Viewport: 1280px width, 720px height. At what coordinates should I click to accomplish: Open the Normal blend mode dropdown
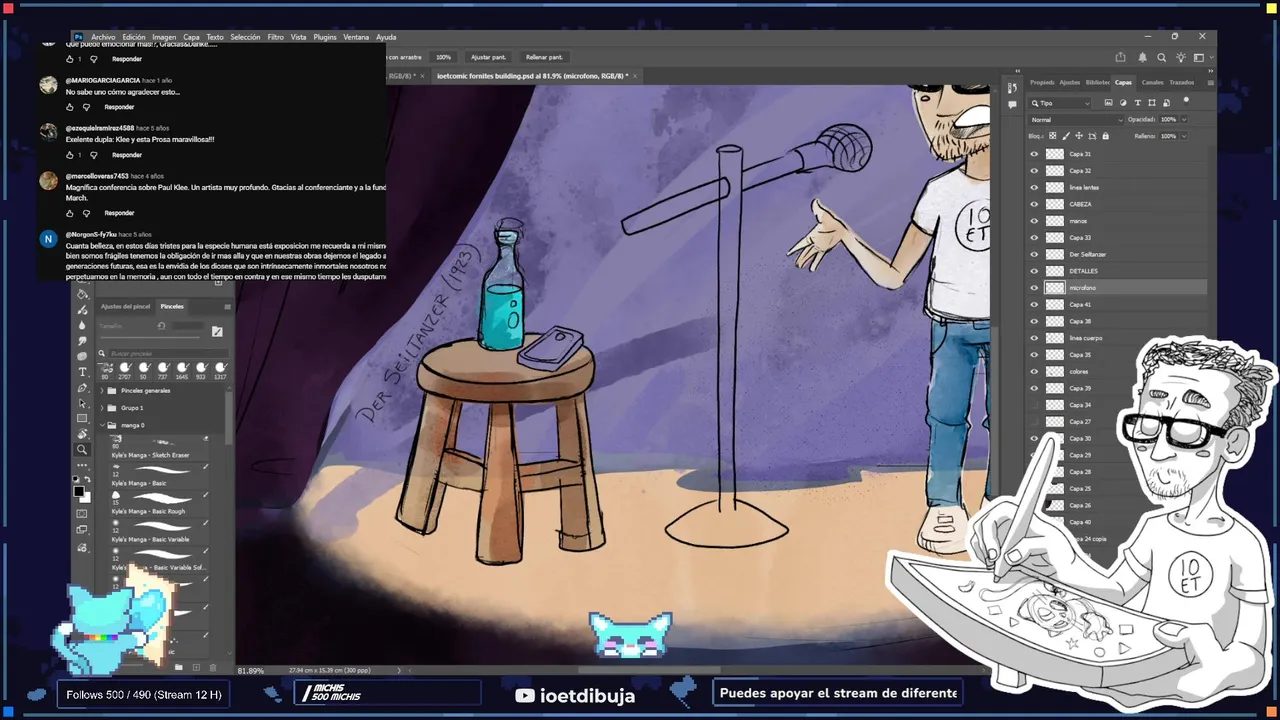pyautogui.click(x=1076, y=120)
